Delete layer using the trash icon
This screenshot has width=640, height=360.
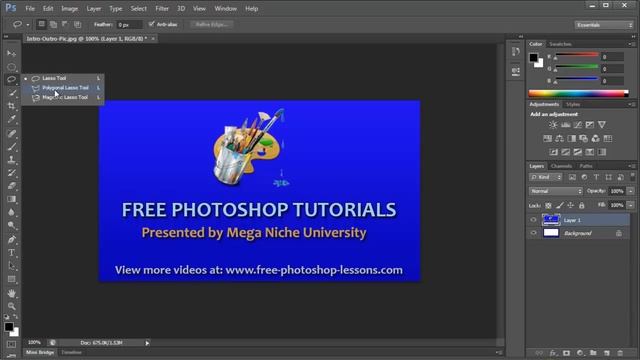[620, 353]
